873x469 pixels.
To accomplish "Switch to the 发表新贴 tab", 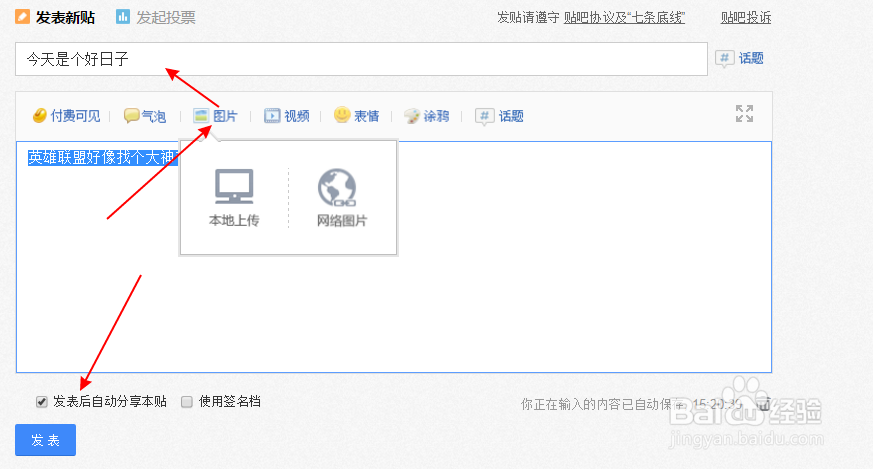I will pos(55,17).
